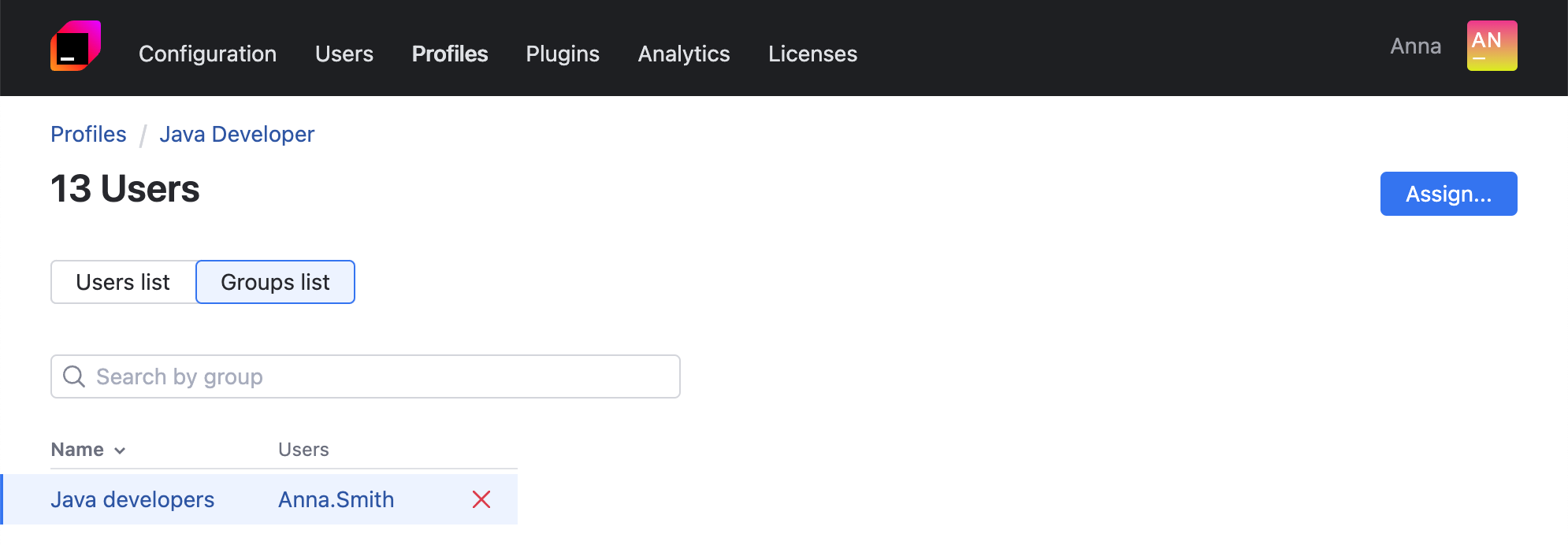
Task: Click the Anna username label
Action: coord(1415,46)
